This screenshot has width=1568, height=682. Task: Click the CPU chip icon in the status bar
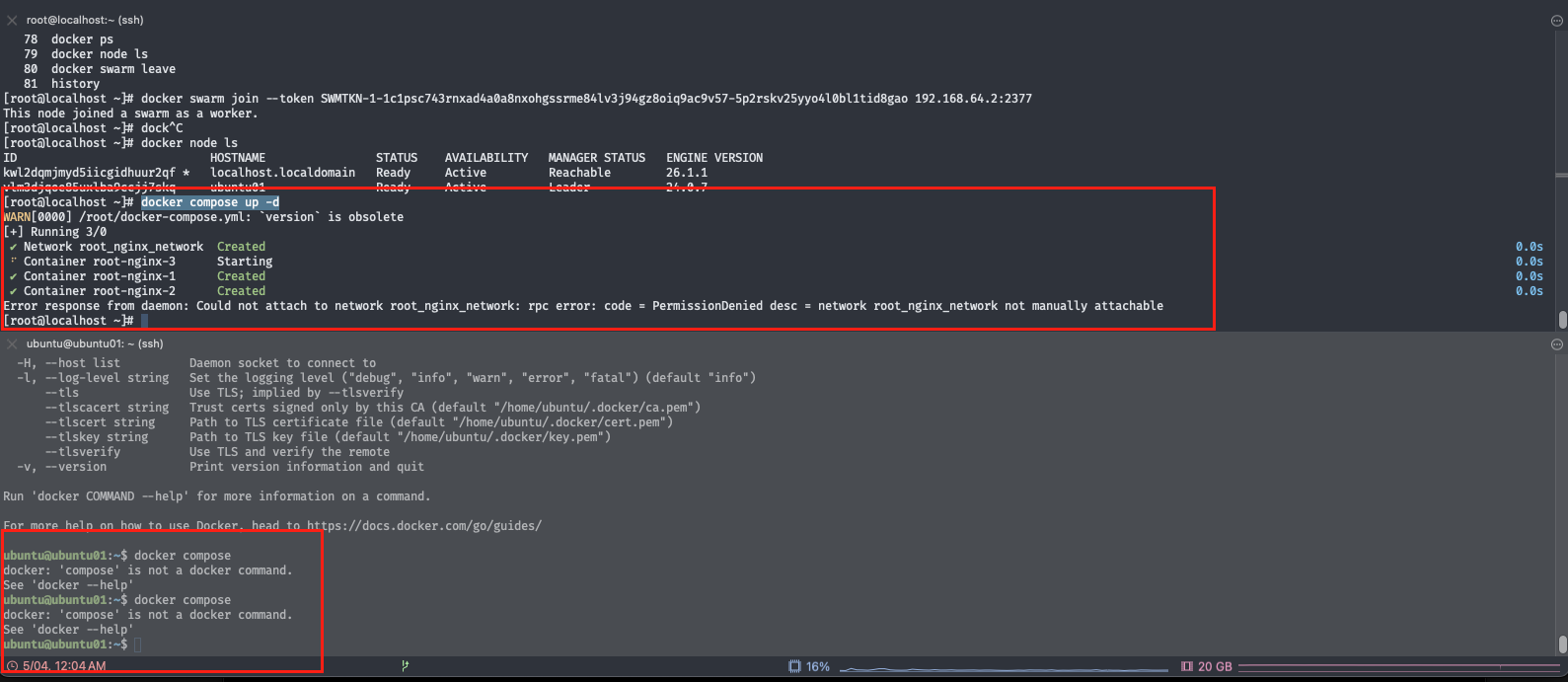click(795, 666)
